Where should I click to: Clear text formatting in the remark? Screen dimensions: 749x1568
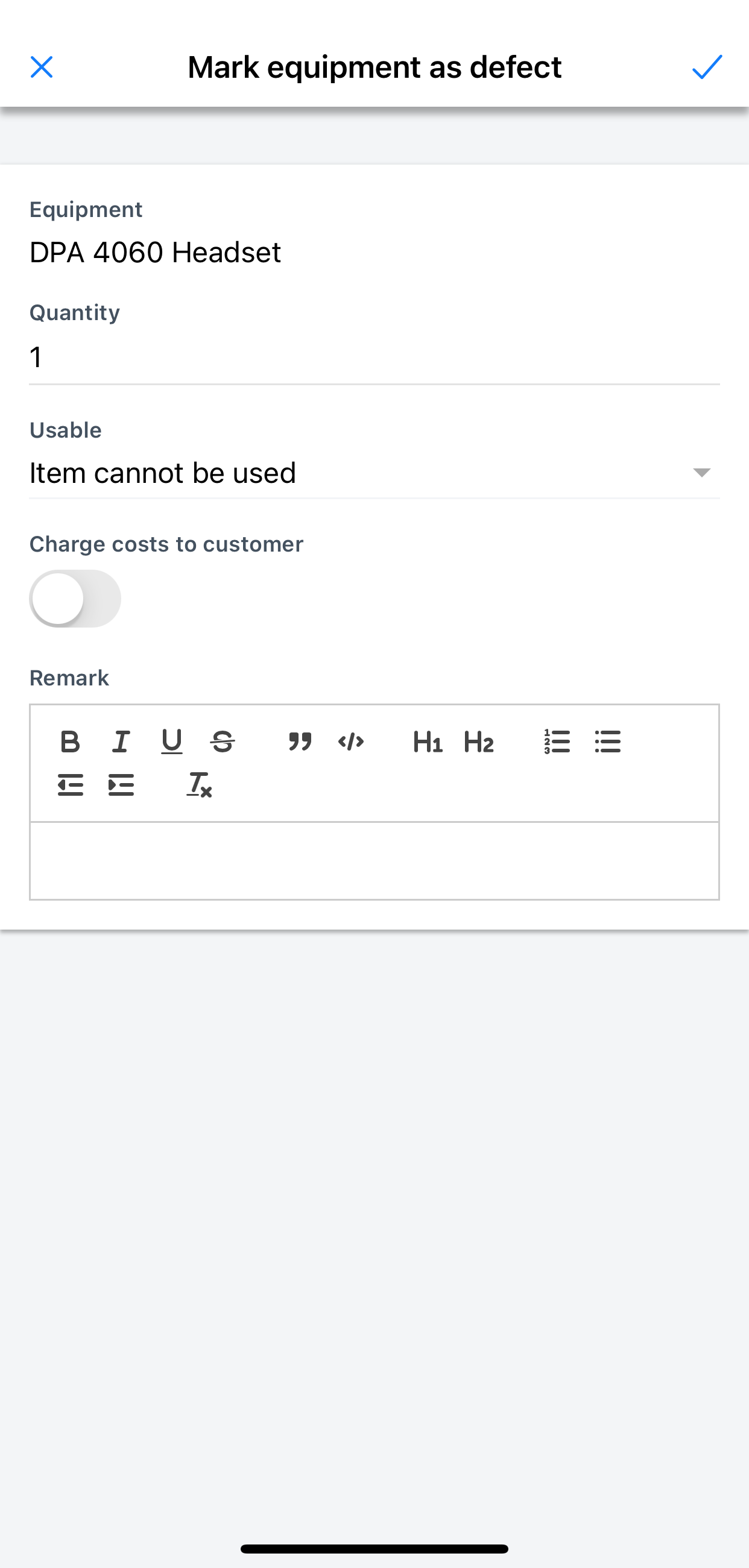click(x=199, y=786)
